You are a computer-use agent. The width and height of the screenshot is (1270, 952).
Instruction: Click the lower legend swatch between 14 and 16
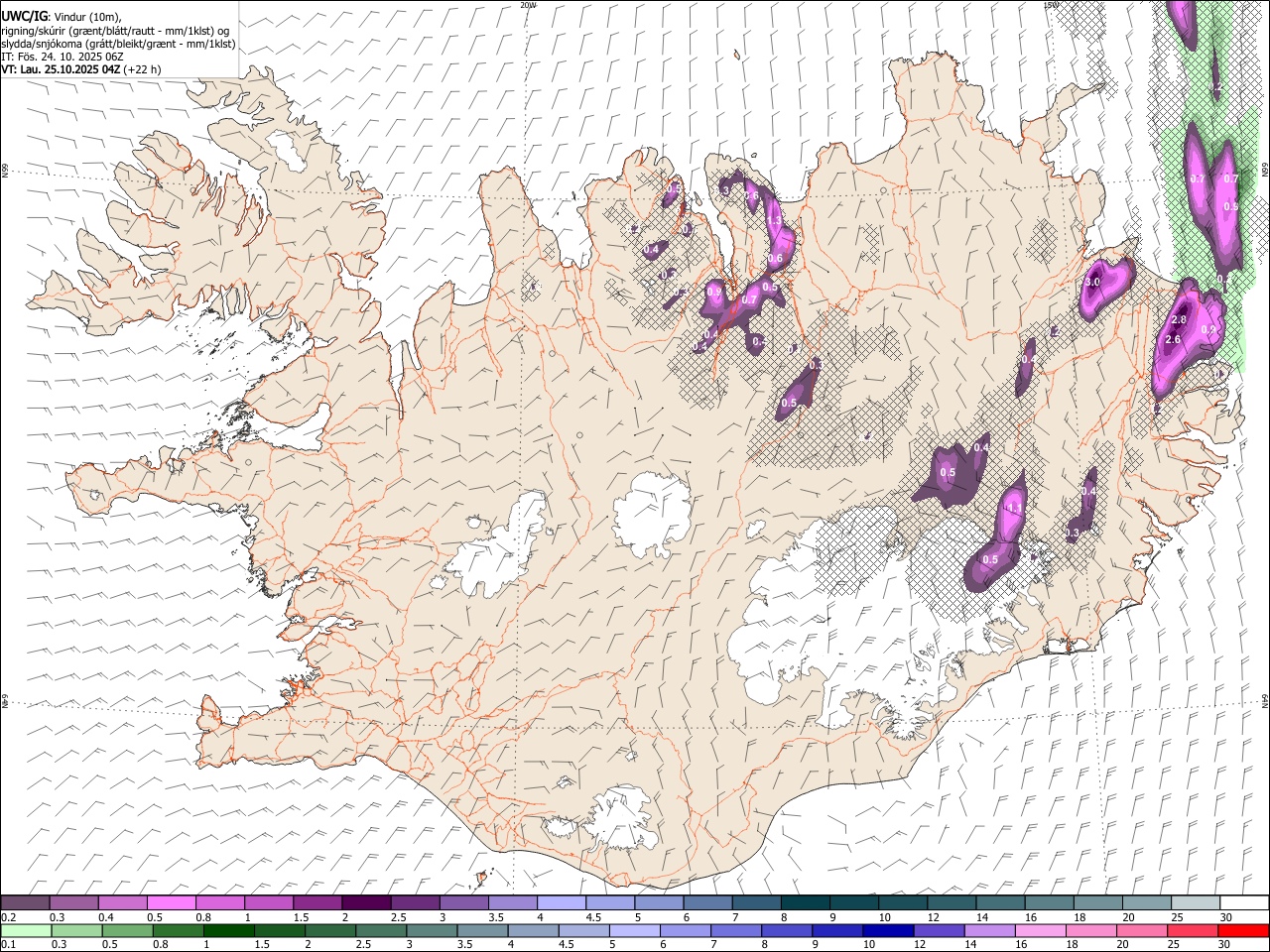[x=990, y=930]
